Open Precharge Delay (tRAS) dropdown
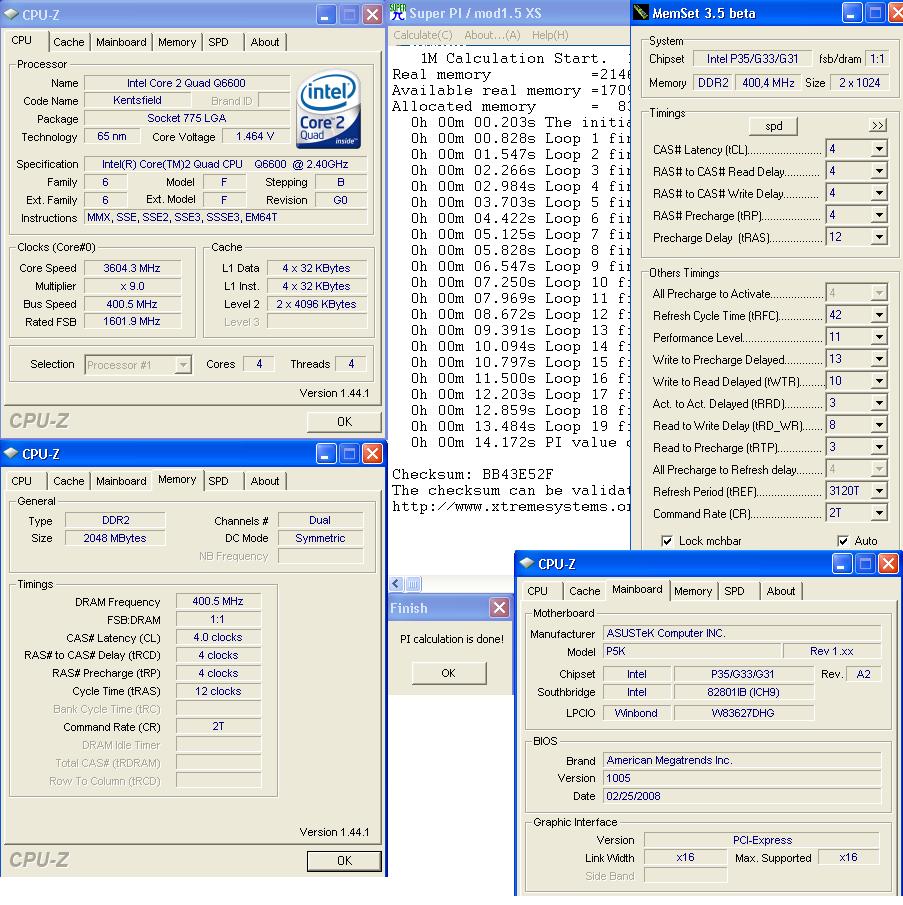This screenshot has height=905, width=903. pos(878,237)
